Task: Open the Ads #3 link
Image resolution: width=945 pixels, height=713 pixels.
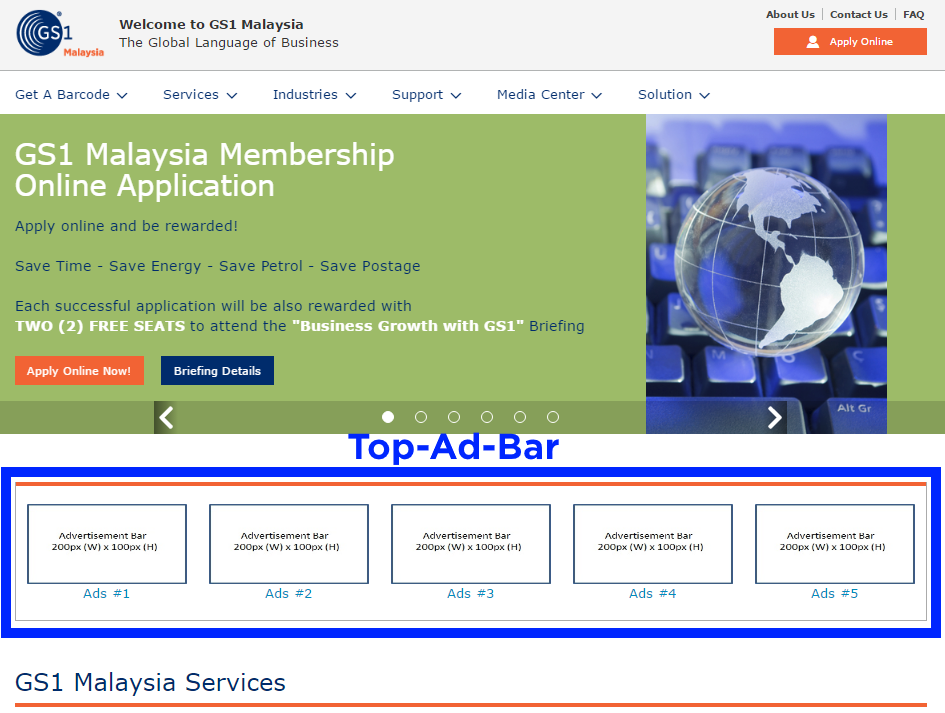Action: [471, 594]
